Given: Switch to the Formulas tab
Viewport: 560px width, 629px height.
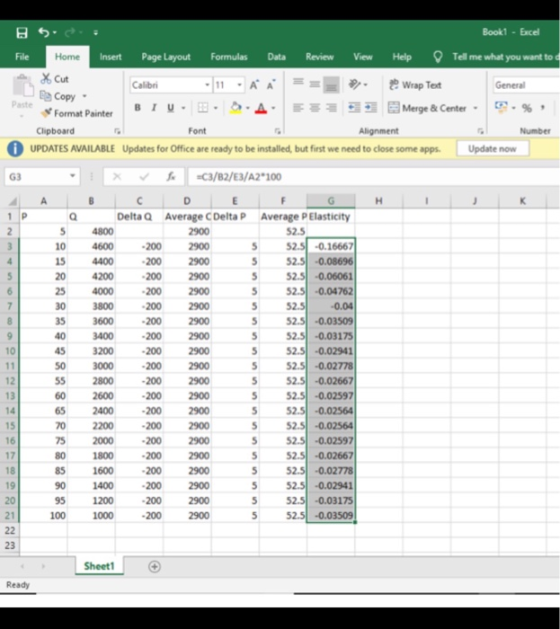Looking at the screenshot, I should click(x=229, y=57).
